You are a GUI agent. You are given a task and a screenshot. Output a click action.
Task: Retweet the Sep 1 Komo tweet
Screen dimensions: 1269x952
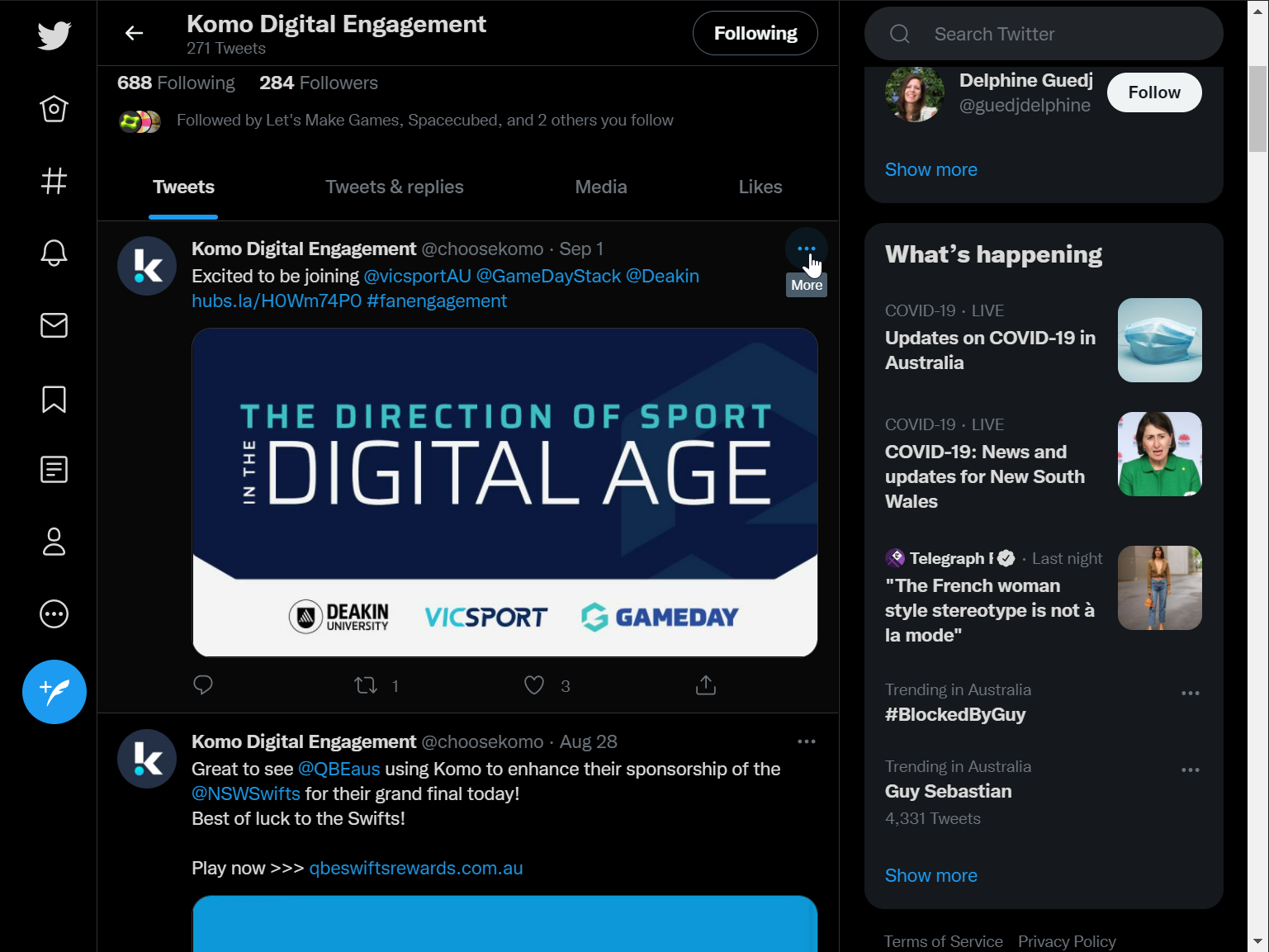(x=366, y=685)
